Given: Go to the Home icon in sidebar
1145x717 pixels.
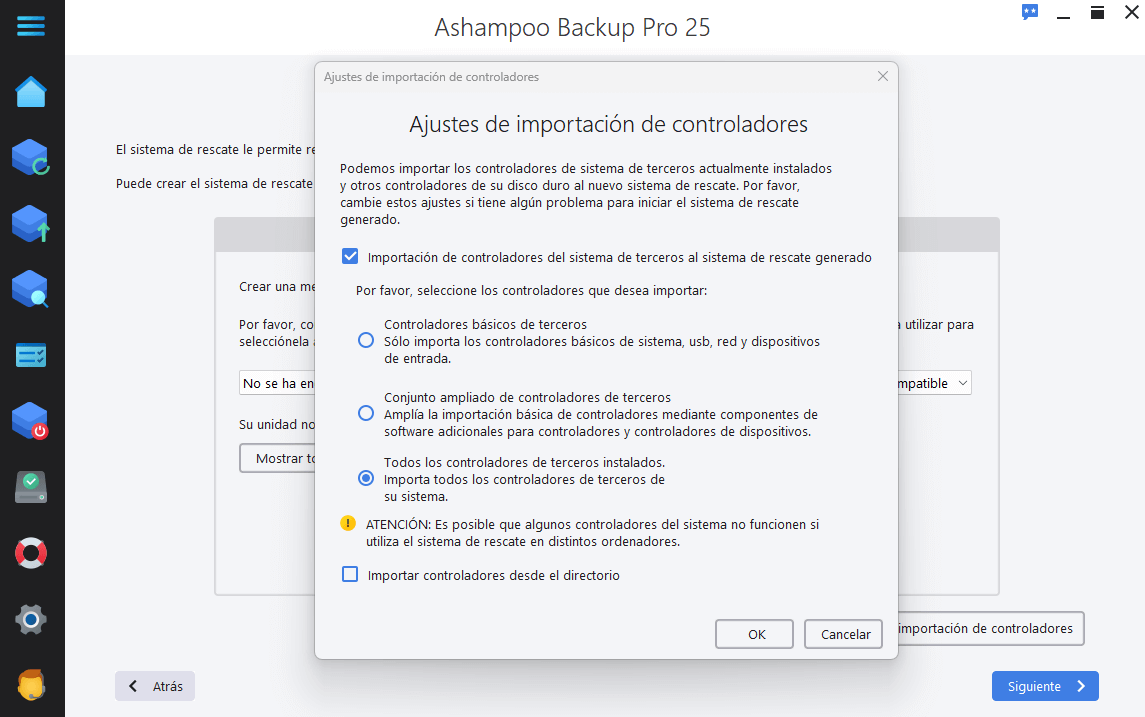Looking at the screenshot, I should click(x=31, y=92).
